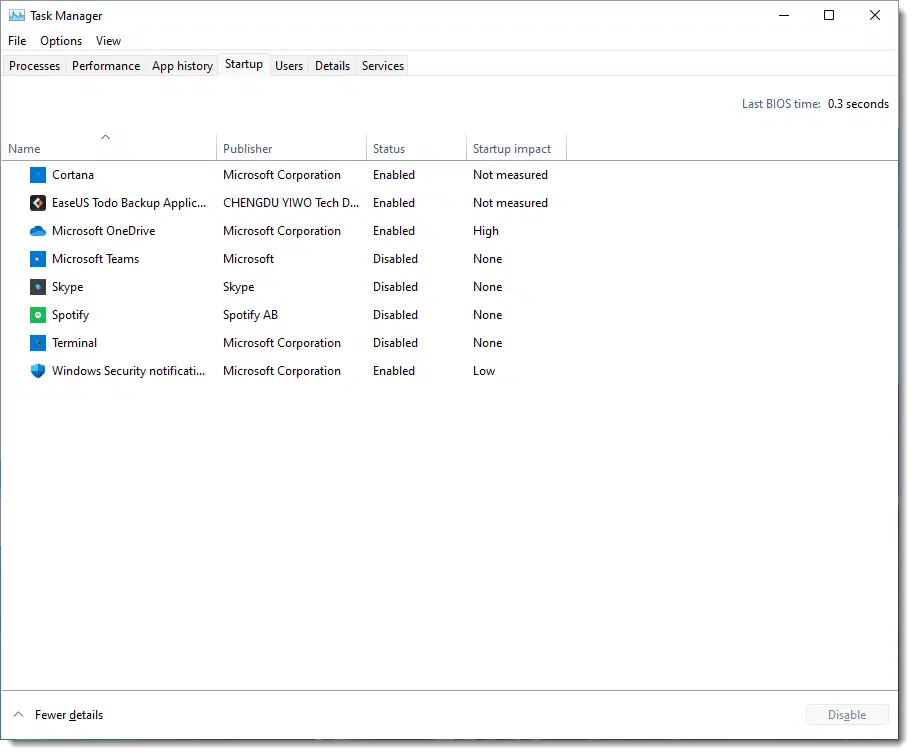This screenshot has width=914, height=755.
Task: Open the File menu
Action: 17,41
